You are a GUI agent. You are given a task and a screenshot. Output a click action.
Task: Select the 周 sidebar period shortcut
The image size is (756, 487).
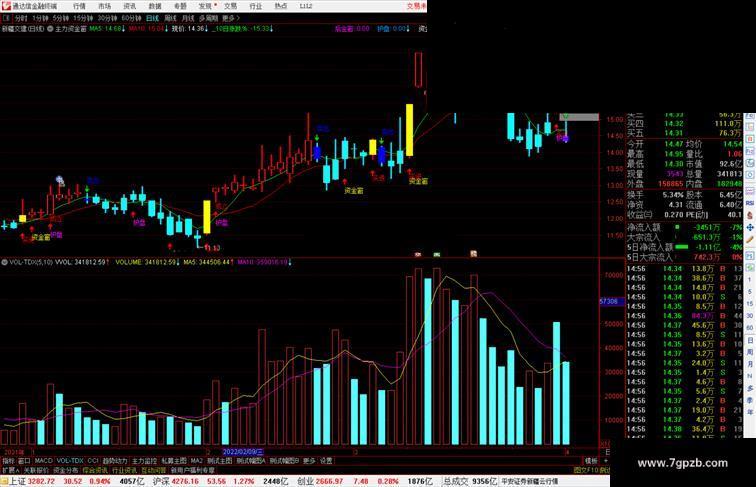coord(750,352)
